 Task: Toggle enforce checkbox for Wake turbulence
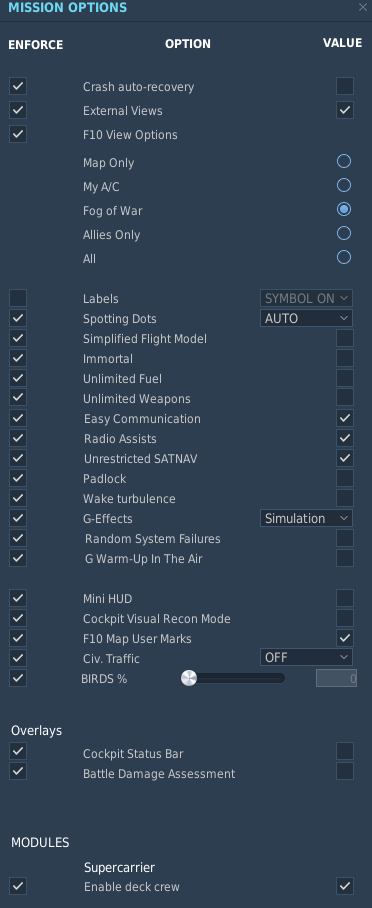[x=18, y=498]
